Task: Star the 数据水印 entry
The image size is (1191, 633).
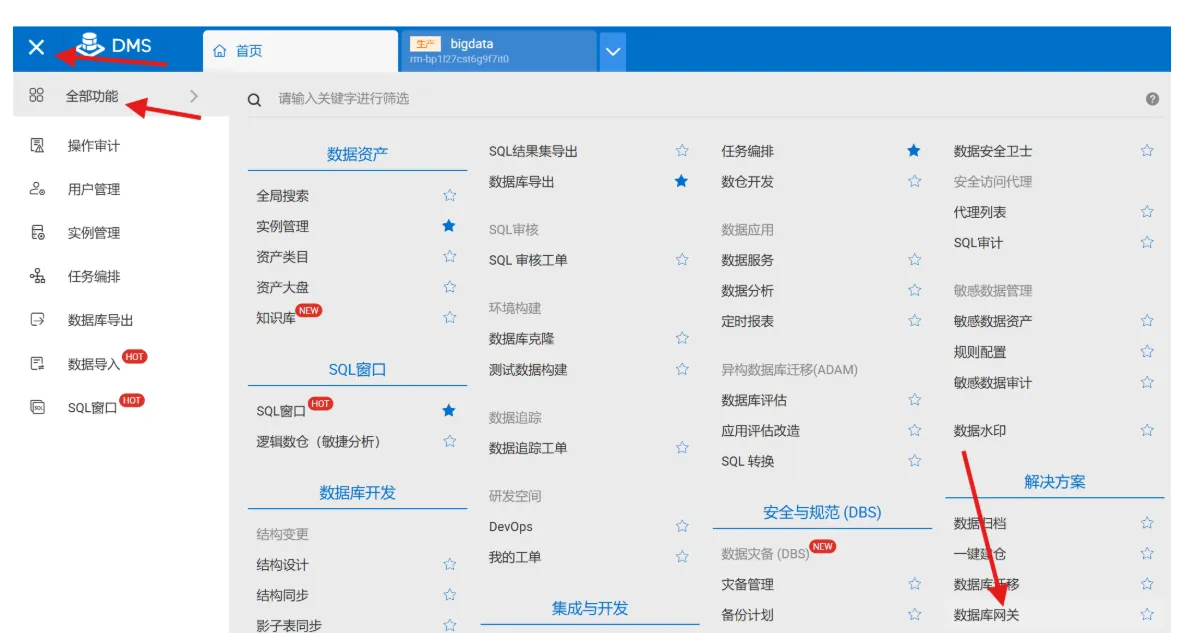Action: [1147, 430]
